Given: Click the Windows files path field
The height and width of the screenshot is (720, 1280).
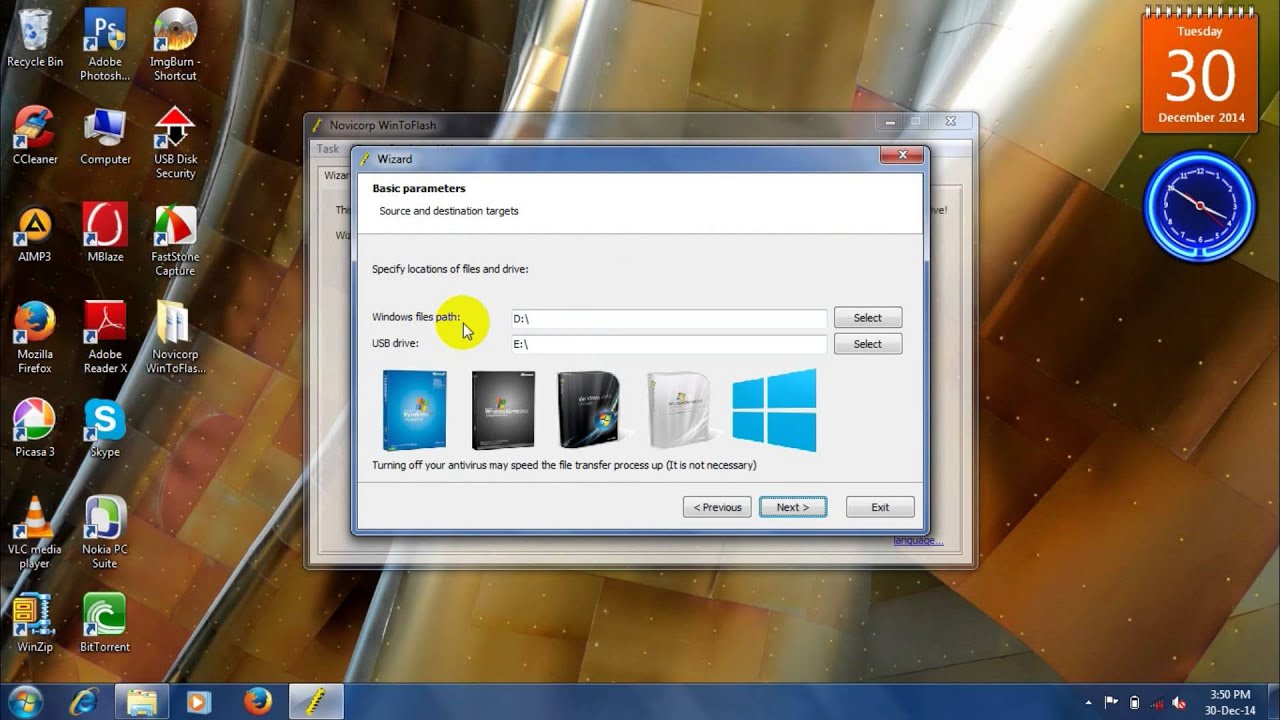Looking at the screenshot, I should (x=669, y=318).
